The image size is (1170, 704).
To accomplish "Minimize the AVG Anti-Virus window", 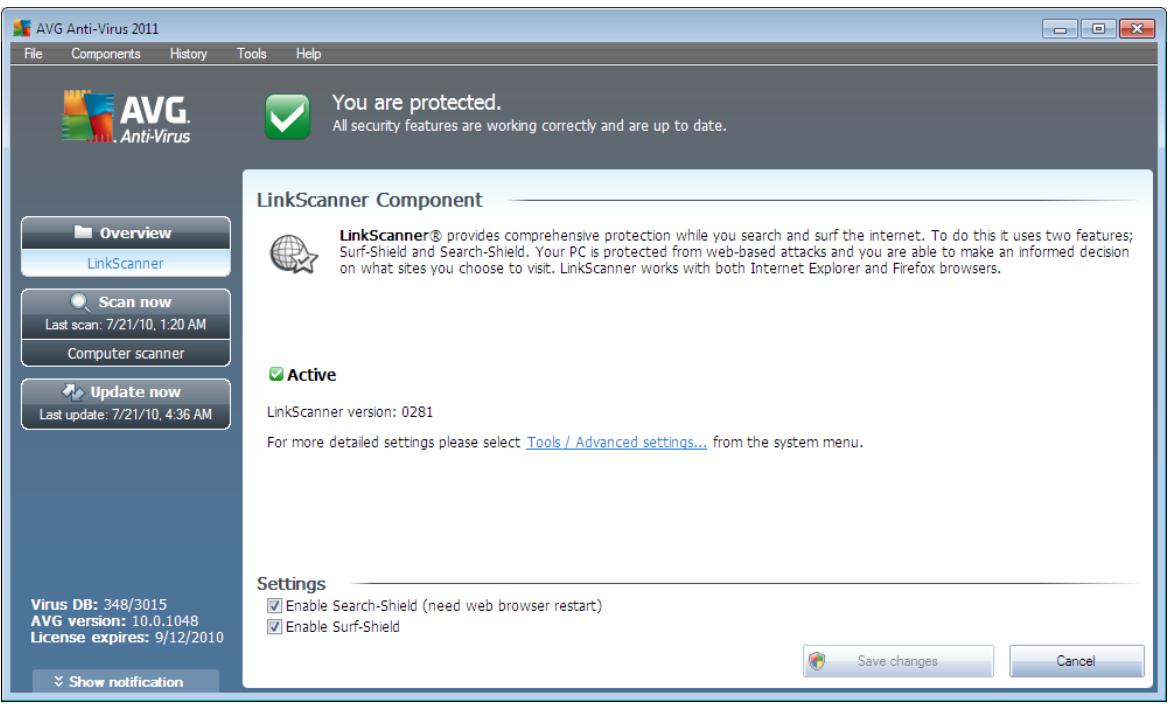I will pos(1060,28).
